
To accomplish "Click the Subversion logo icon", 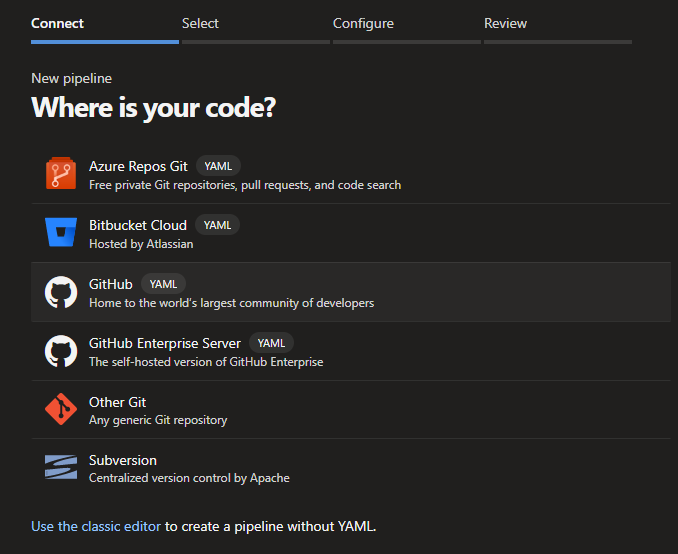I will tap(61, 468).
